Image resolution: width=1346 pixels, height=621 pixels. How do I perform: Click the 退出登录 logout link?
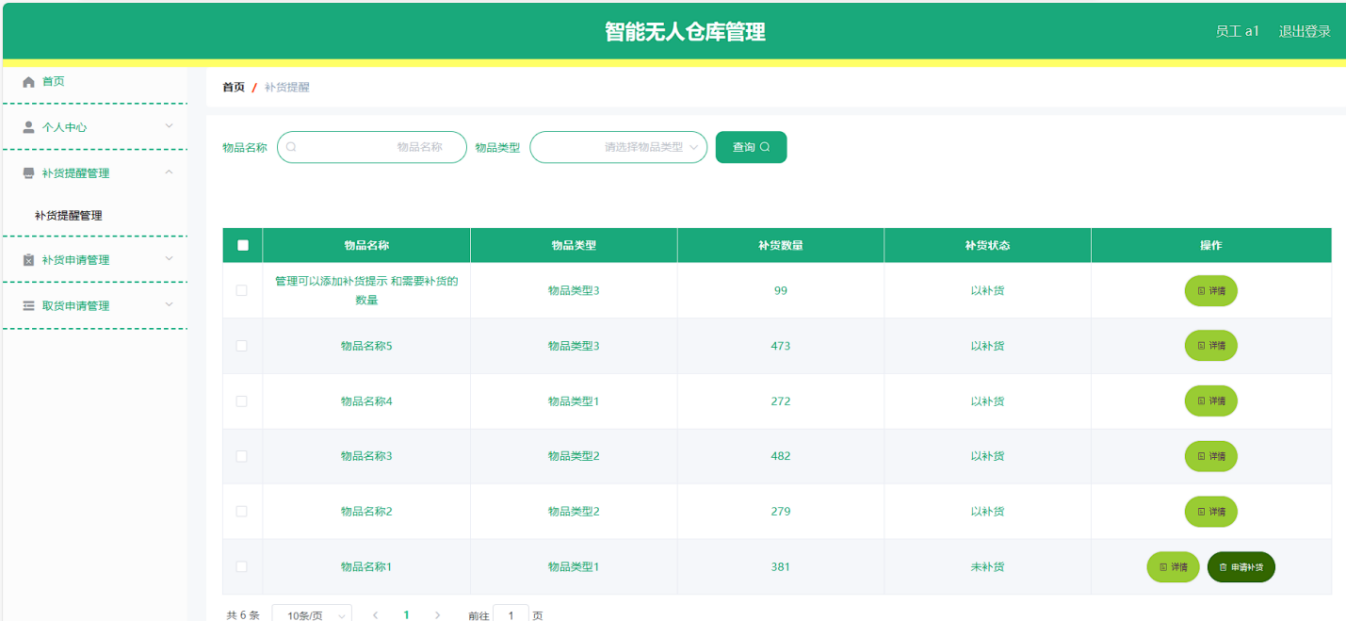(x=1305, y=31)
